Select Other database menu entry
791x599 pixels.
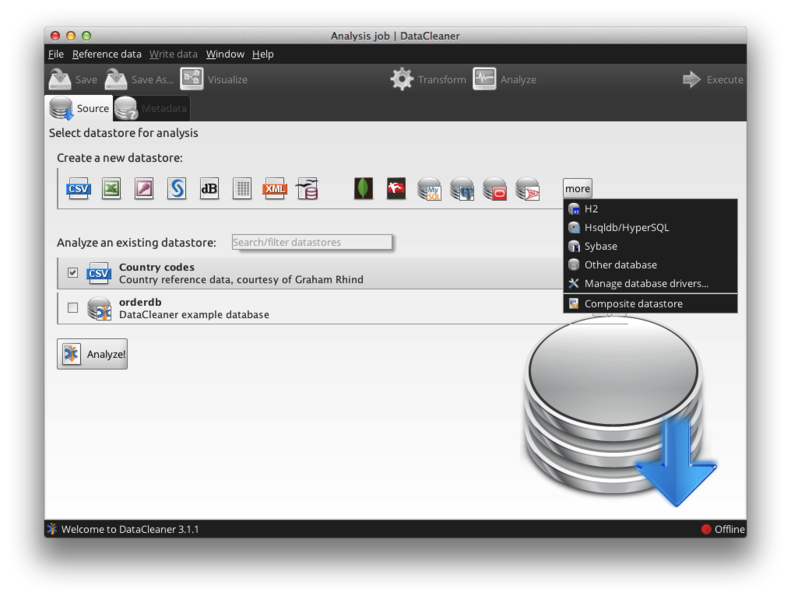click(x=650, y=265)
